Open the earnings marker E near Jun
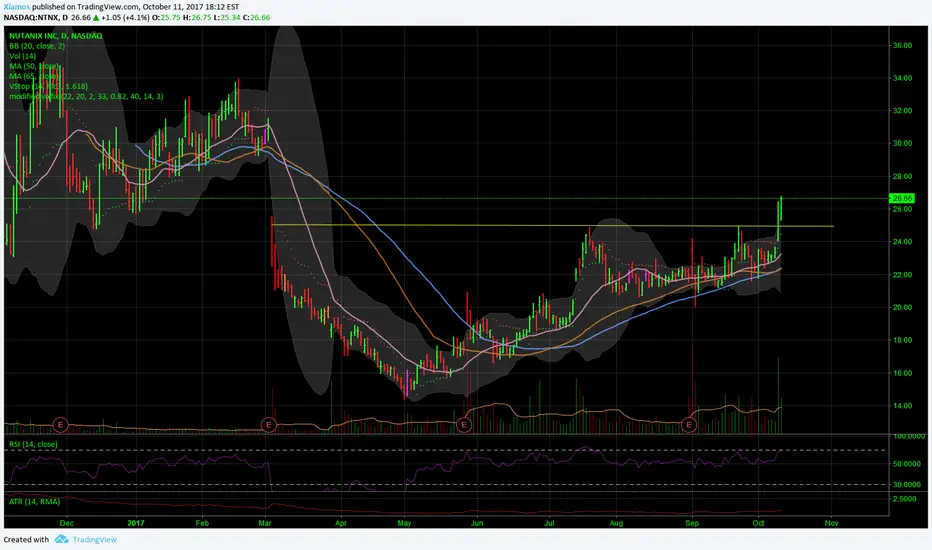The width and height of the screenshot is (932, 550). pyautogui.click(x=464, y=425)
